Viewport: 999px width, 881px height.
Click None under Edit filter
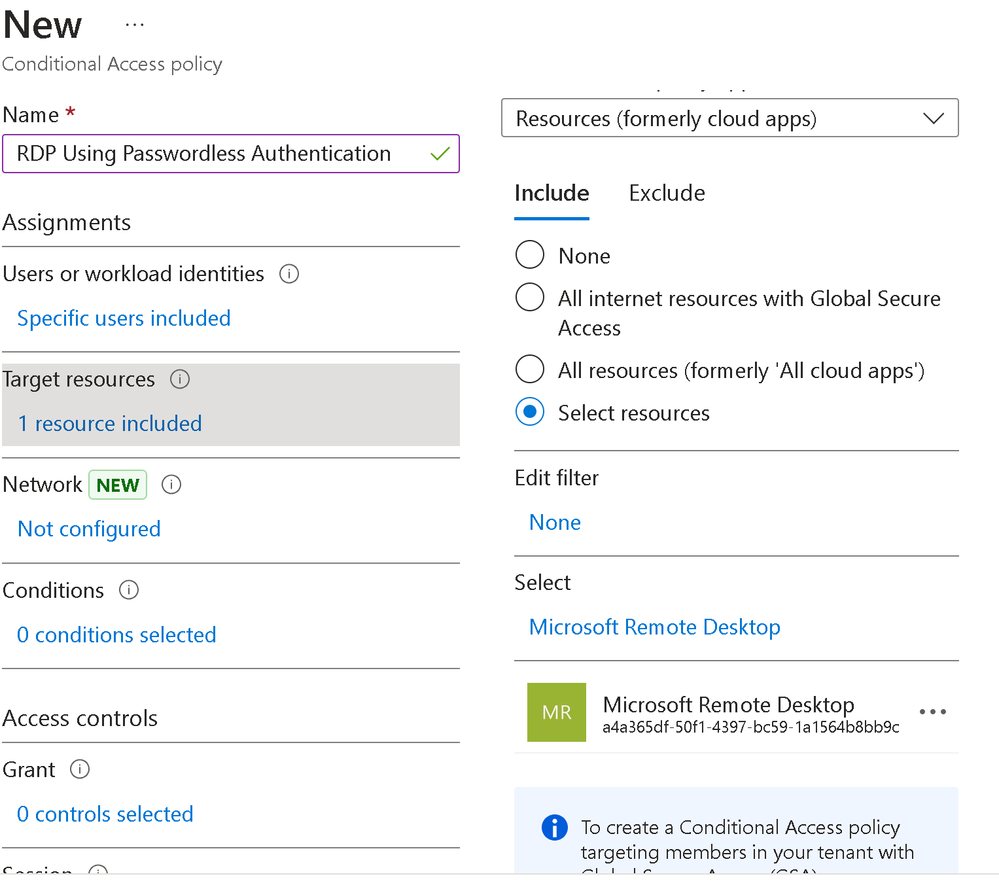tap(555, 522)
